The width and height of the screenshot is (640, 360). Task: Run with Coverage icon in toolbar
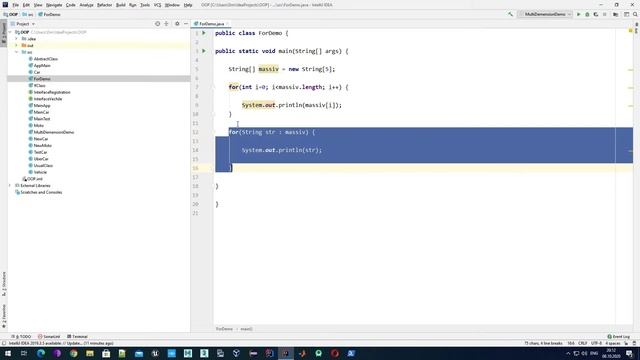click(x=596, y=14)
